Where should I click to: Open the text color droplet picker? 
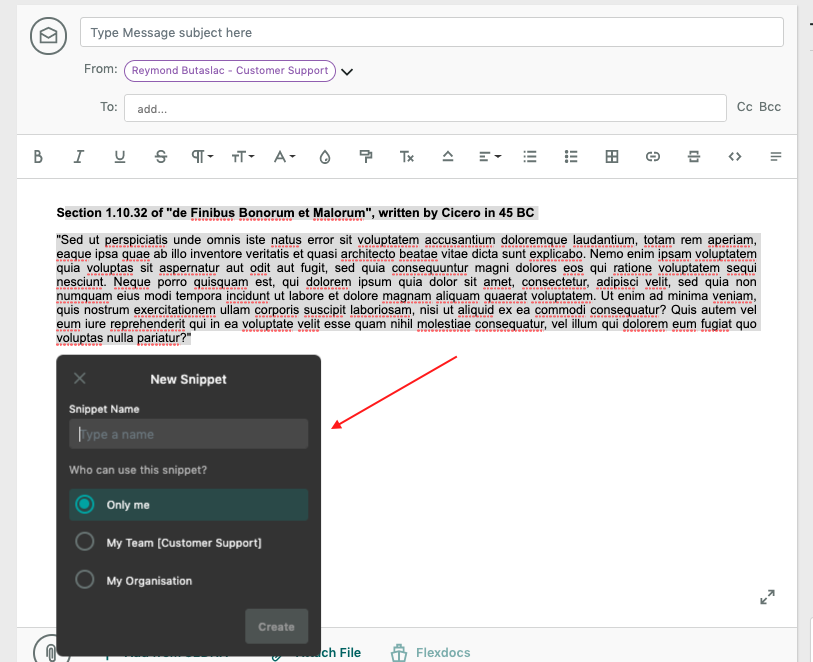[325, 157]
